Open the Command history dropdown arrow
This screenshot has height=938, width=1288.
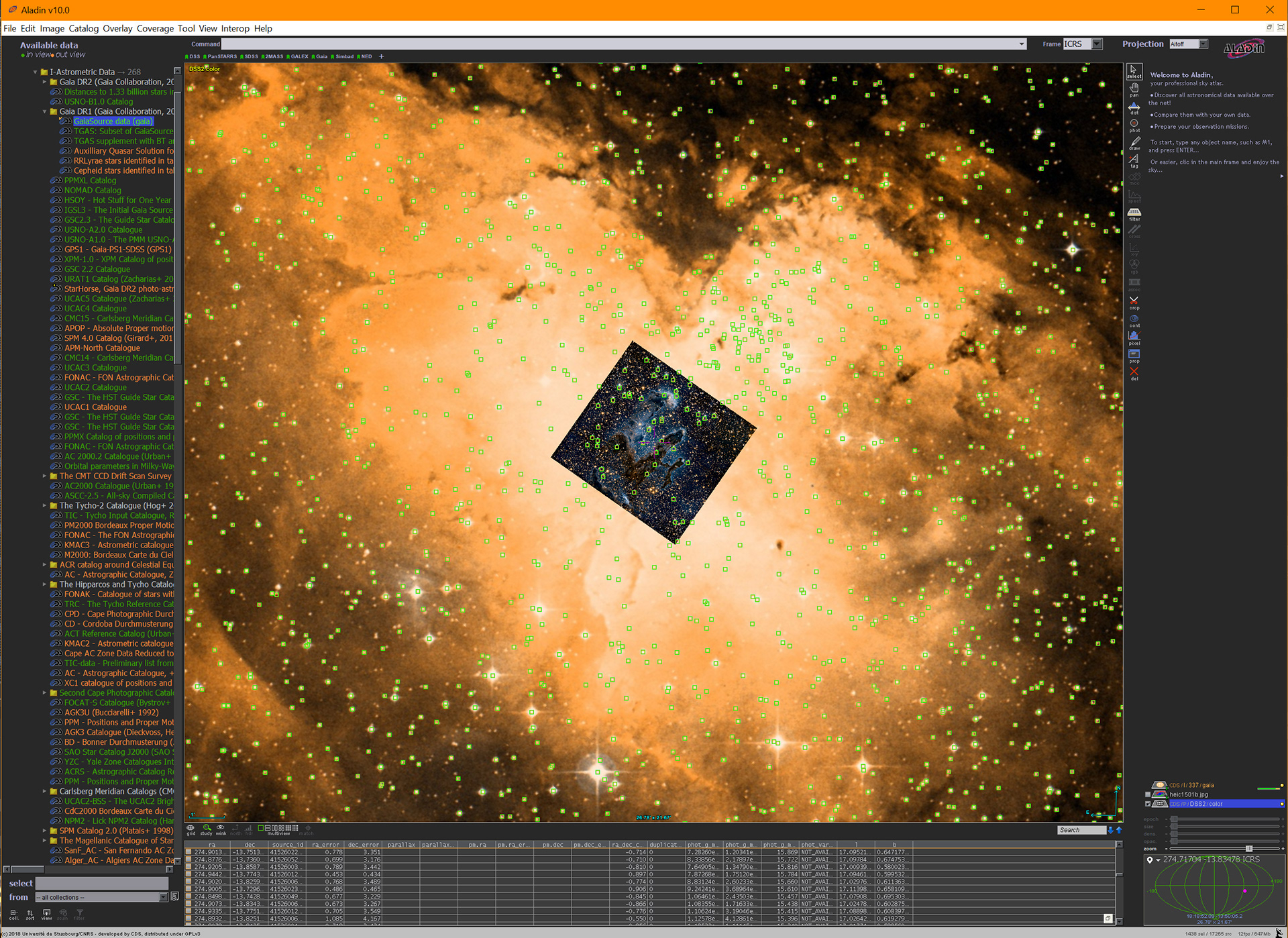[x=1022, y=44]
